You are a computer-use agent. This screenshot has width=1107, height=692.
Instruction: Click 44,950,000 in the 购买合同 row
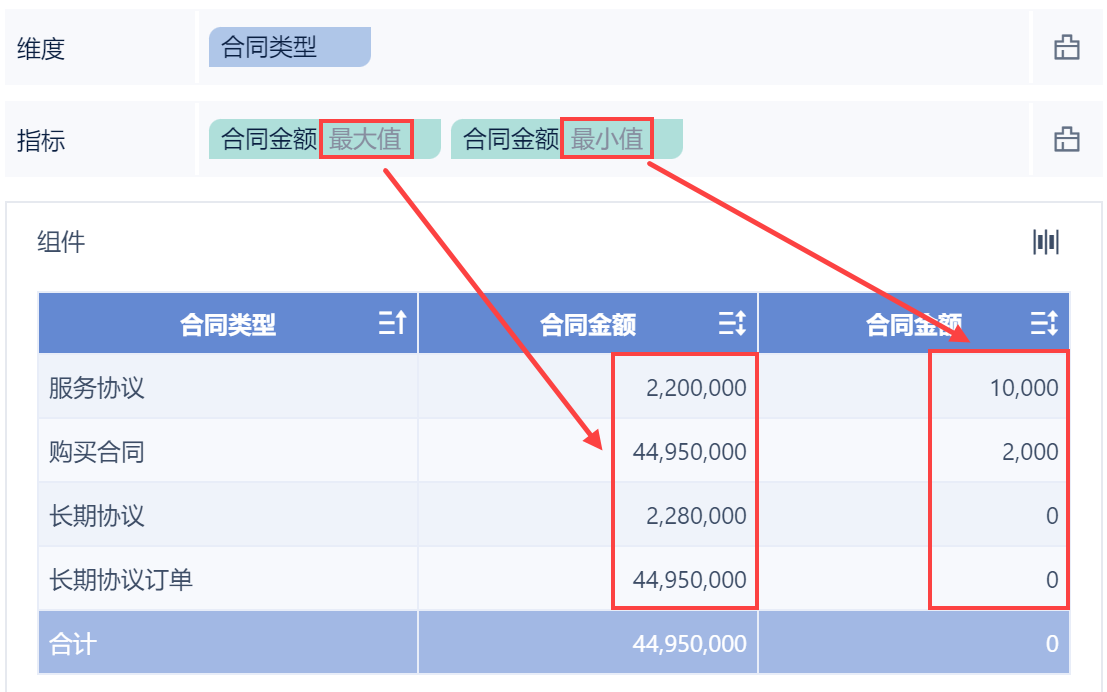tap(690, 452)
